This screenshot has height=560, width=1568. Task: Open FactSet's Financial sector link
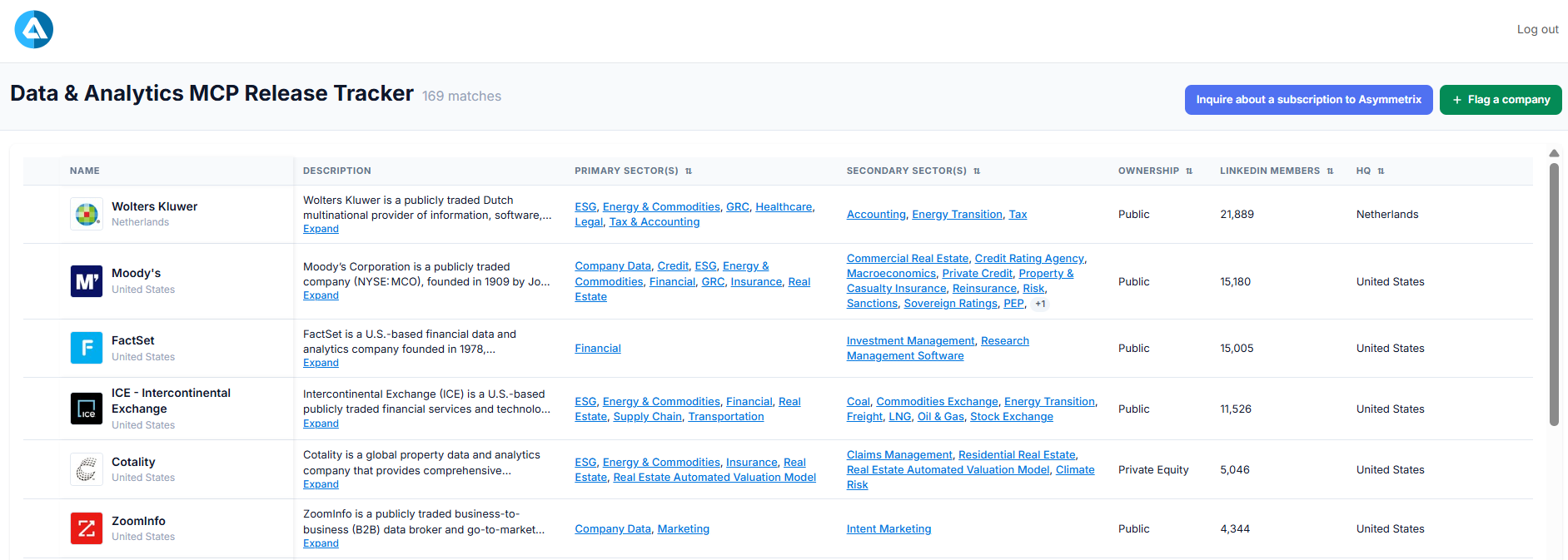[598, 348]
